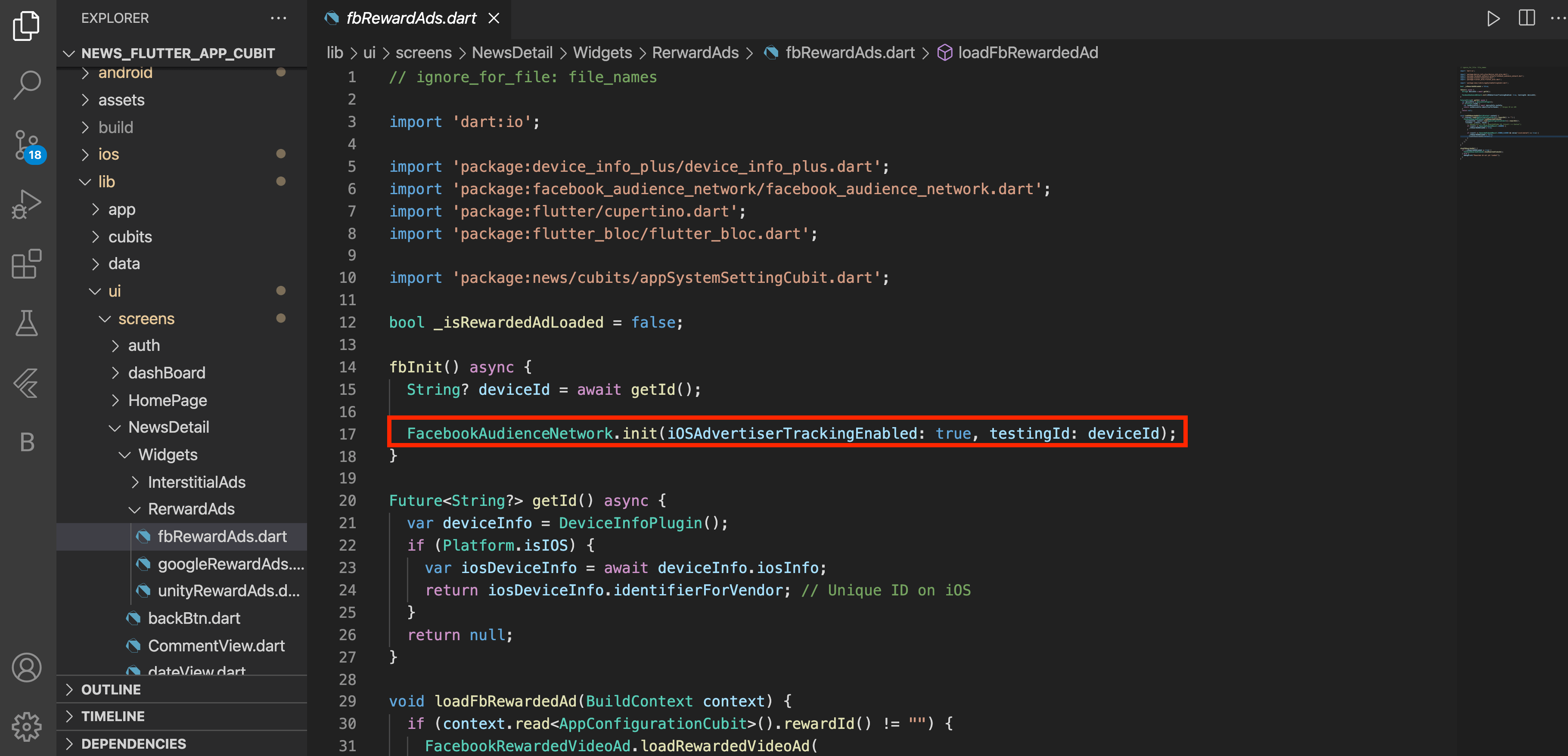The height and width of the screenshot is (756, 1568).
Task: Open the Extensions view icon
Action: [27, 264]
